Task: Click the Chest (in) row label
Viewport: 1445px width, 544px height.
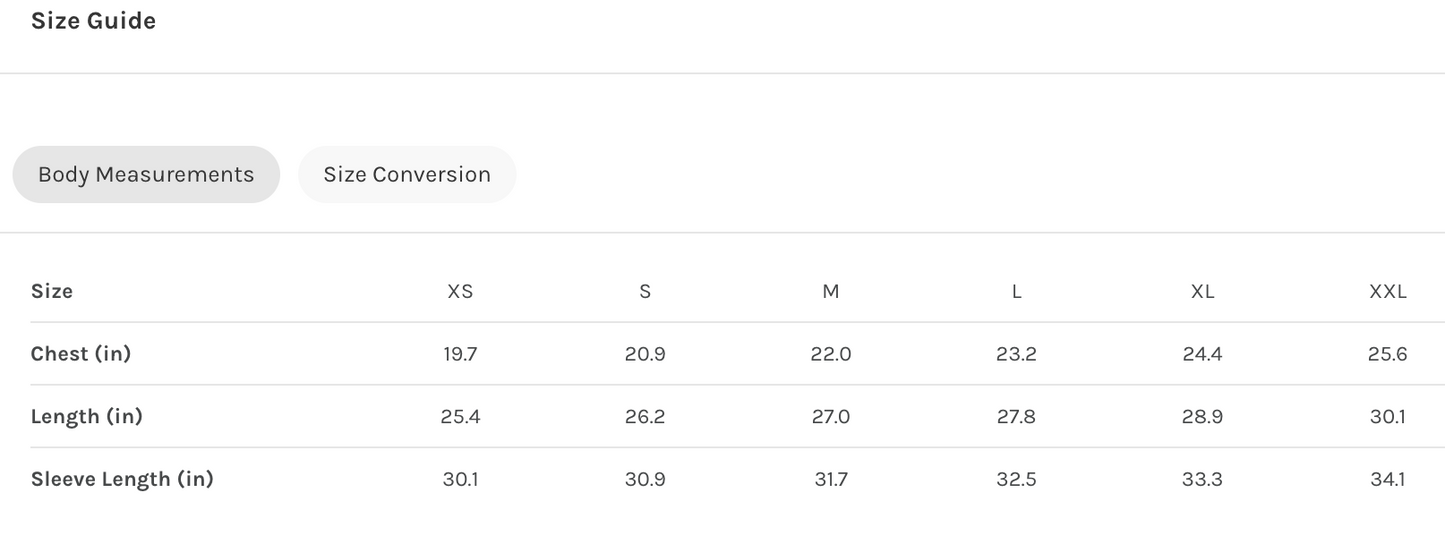Action: (81, 354)
